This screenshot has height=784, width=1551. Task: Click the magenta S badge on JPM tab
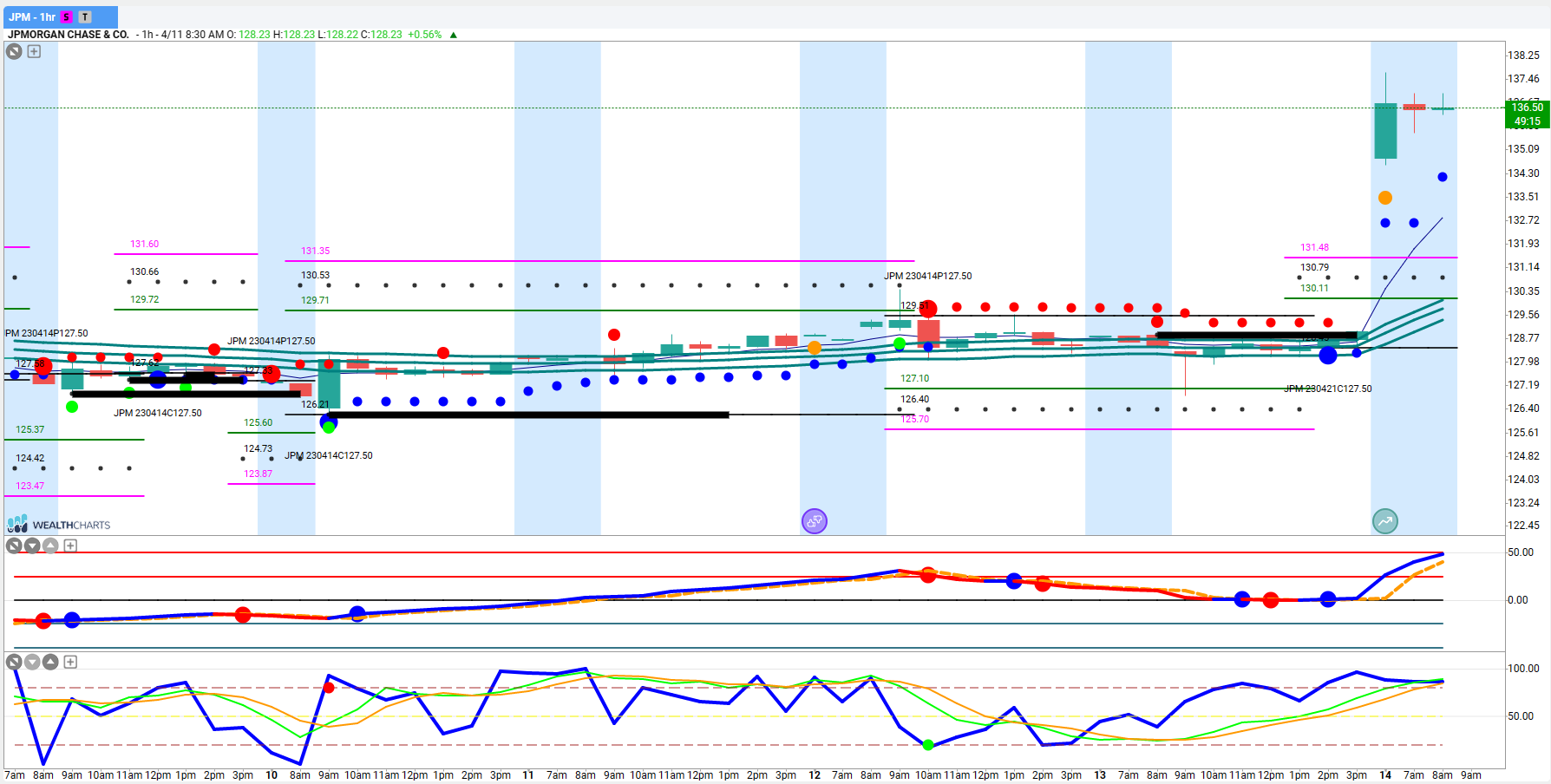(67, 17)
